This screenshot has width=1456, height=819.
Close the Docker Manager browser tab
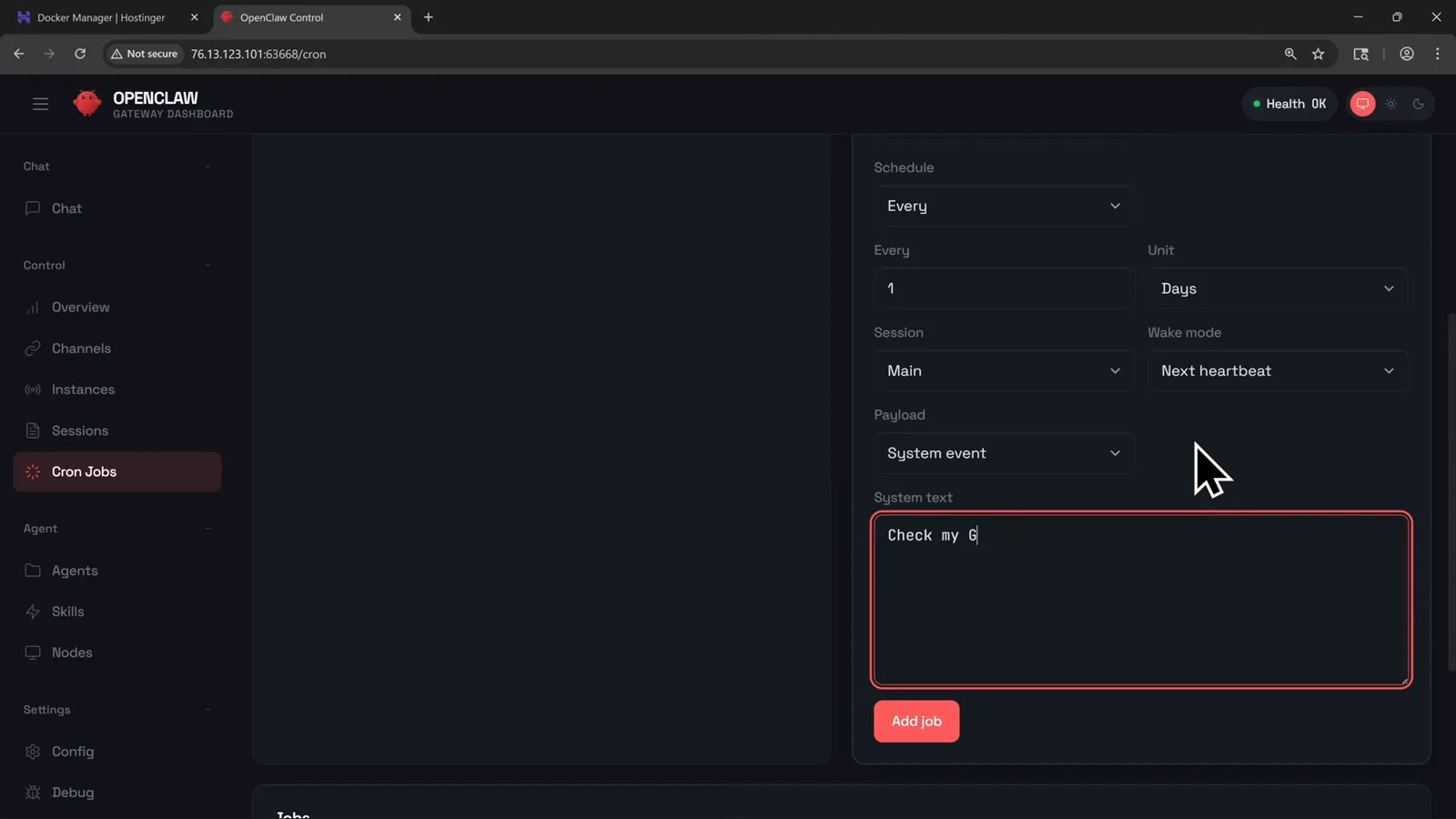coord(194,17)
